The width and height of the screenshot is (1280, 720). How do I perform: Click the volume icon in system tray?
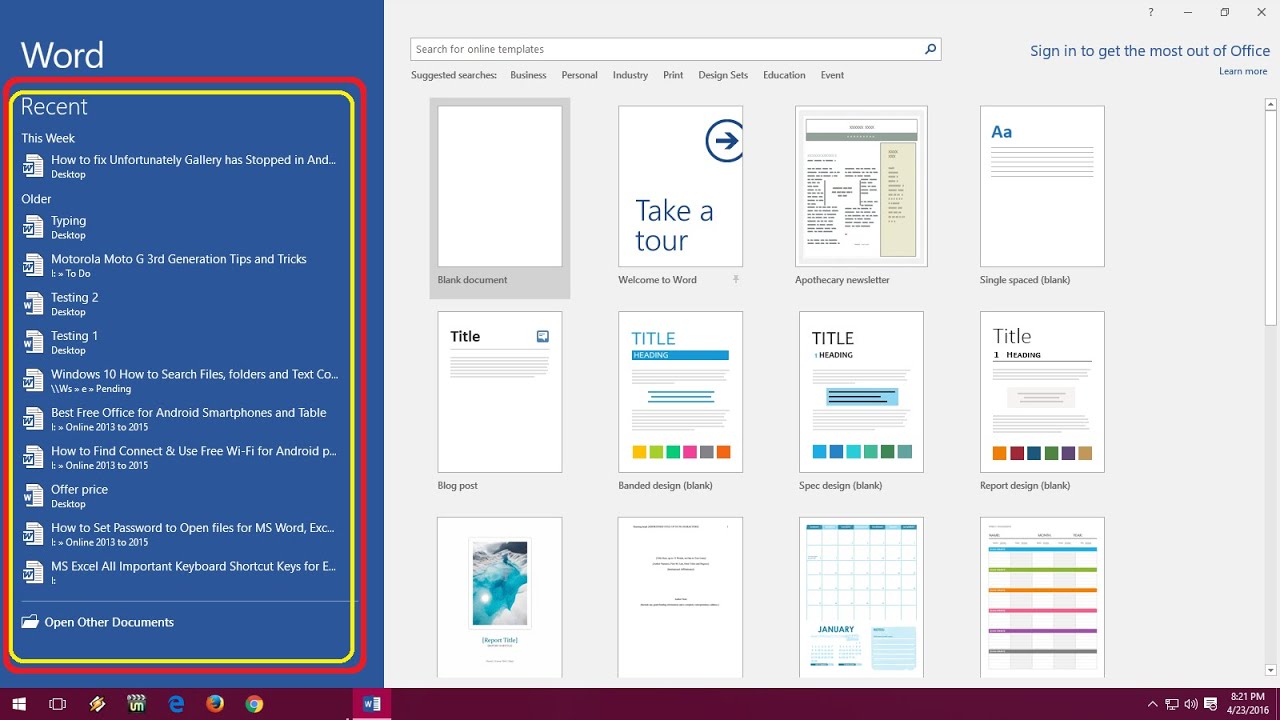pos(1191,704)
